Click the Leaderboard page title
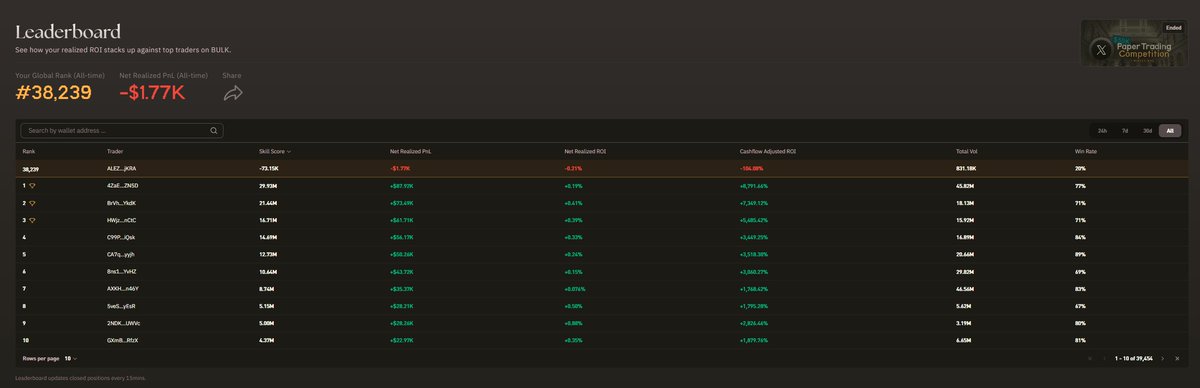This screenshot has width=1200, height=388. tap(68, 32)
